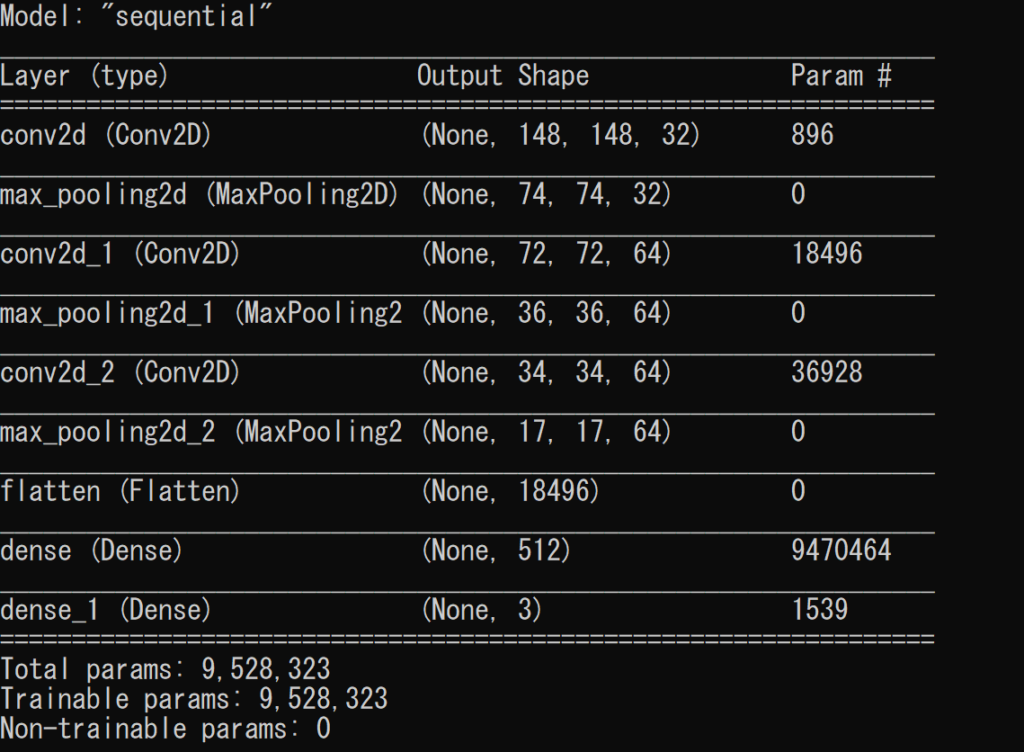The height and width of the screenshot is (752, 1024).
Task: Select the "Layer (type)" column header
Action: coord(84,76)
